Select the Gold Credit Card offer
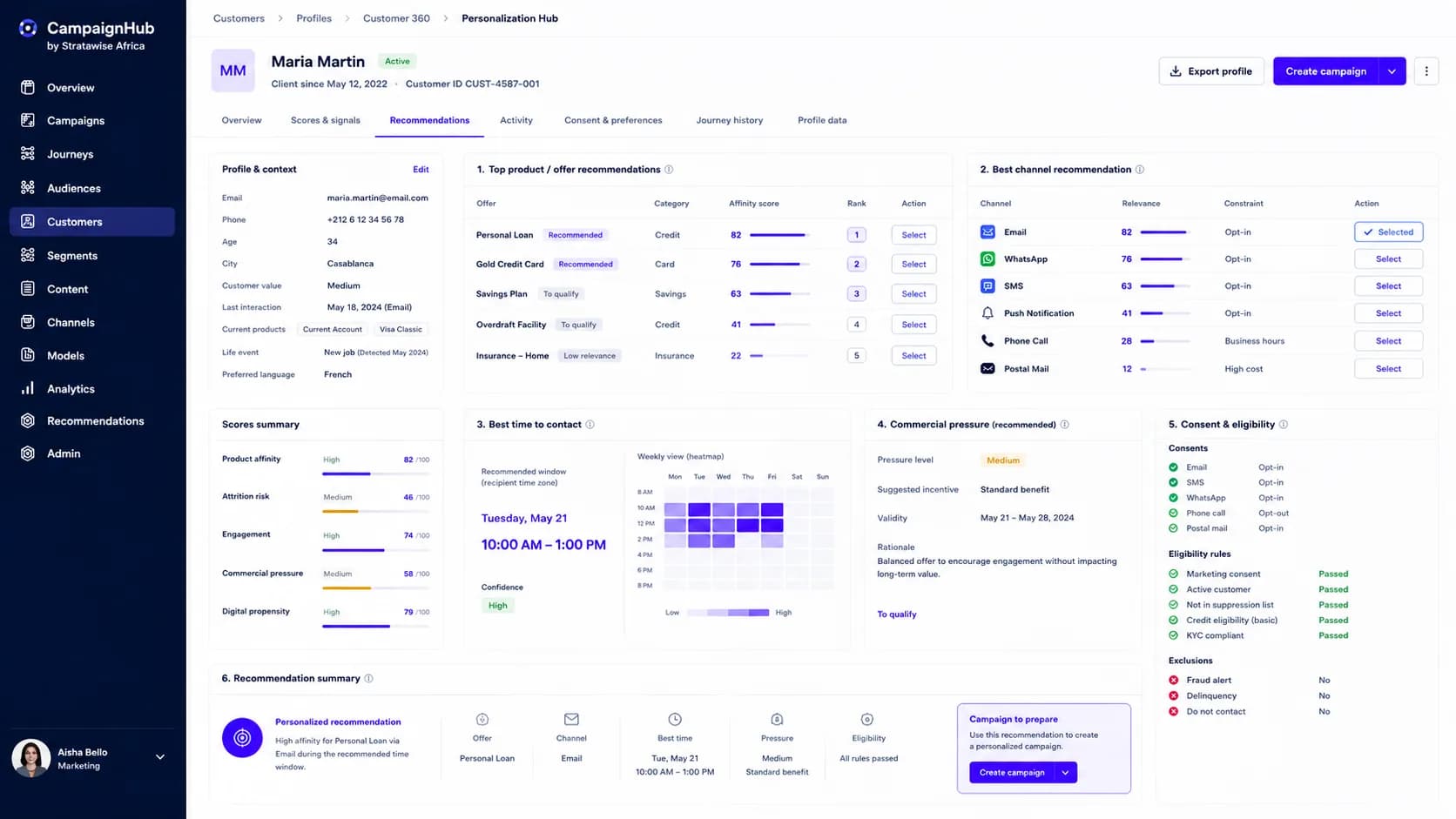 (913, 264)
